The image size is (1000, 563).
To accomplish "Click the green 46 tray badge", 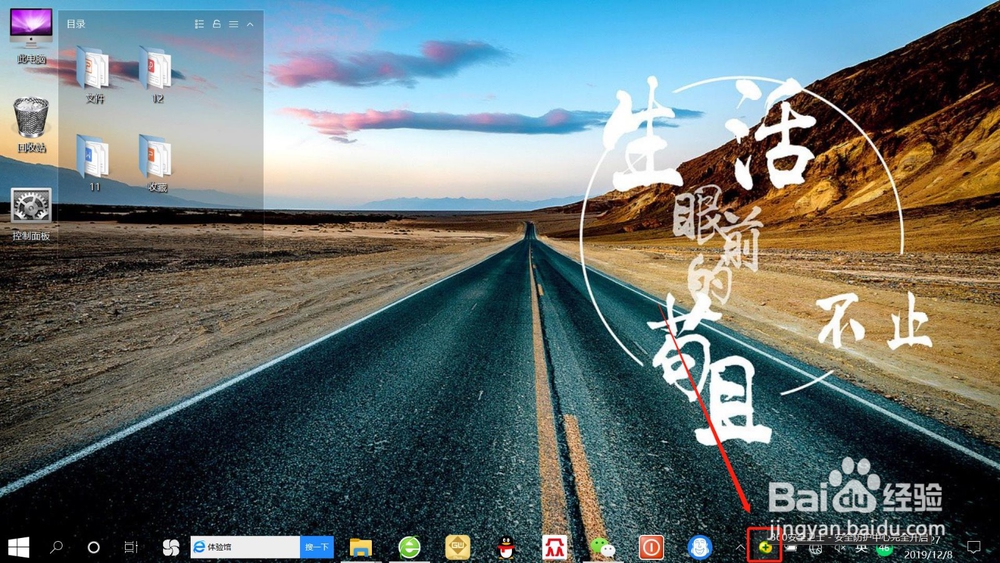I will point(884,548).
